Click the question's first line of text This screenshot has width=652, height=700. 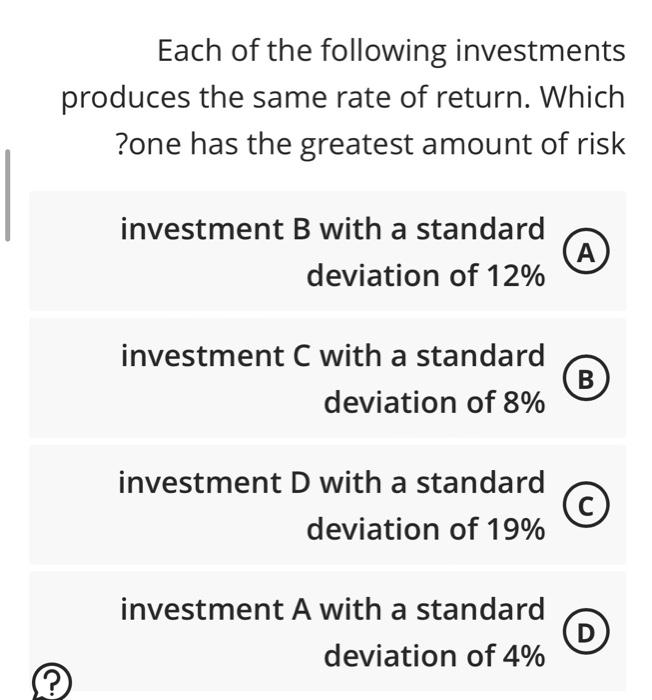pyautogui.click(x=391, y=51)
